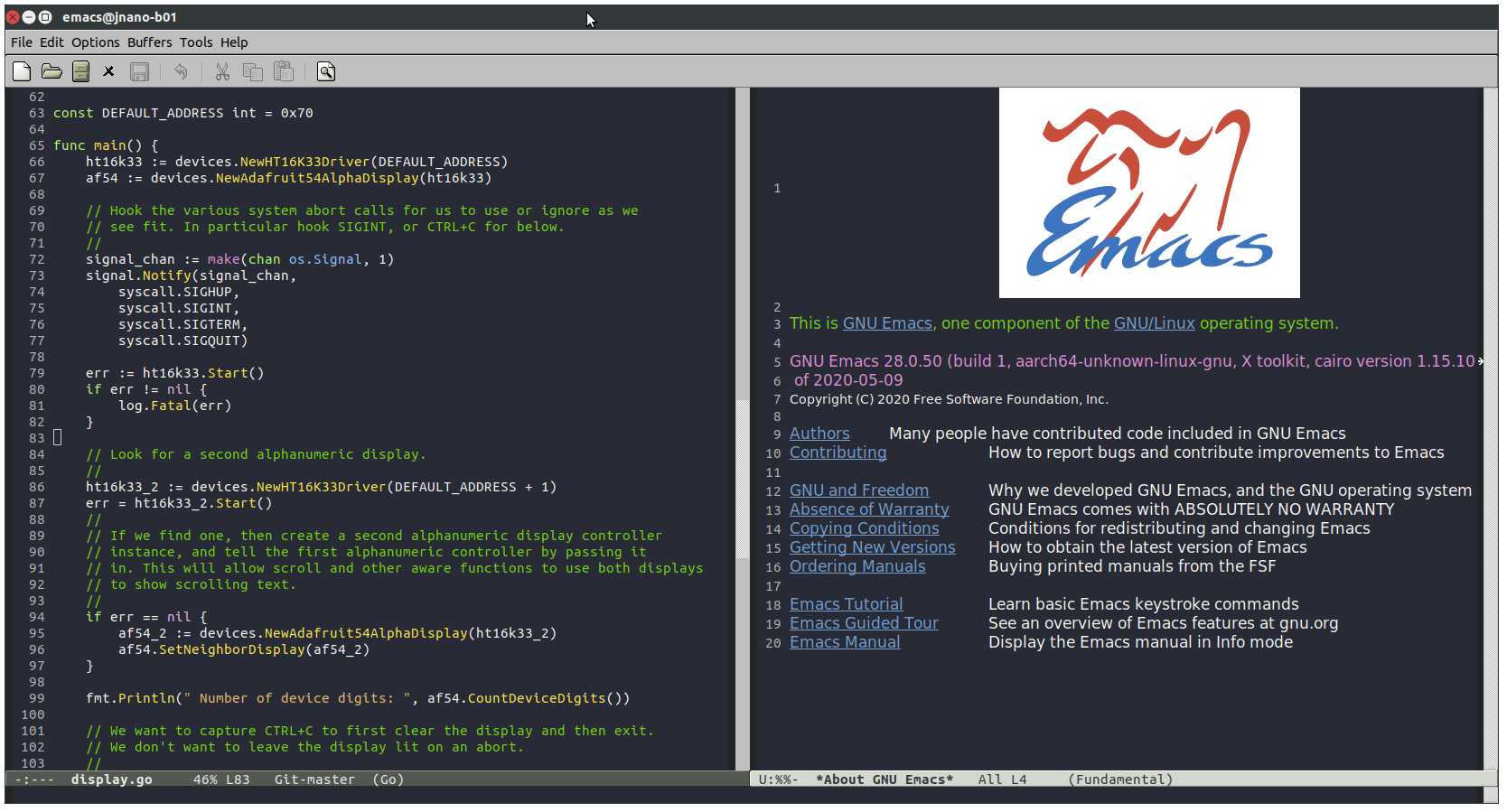Open the Authors link
1507x812 pixels.
click(819, 434)
